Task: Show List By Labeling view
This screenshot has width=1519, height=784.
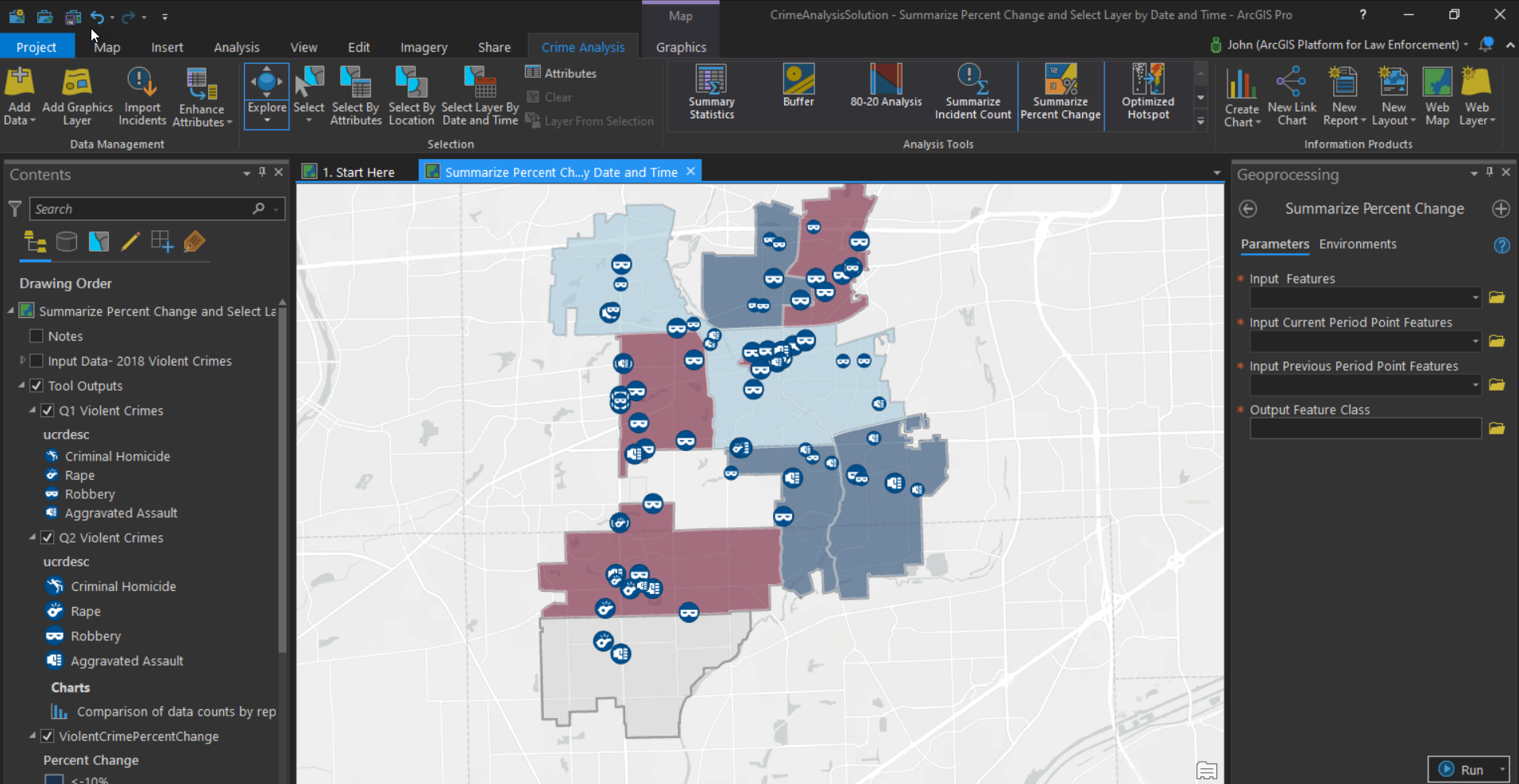Action: click(x=194, y=241)
